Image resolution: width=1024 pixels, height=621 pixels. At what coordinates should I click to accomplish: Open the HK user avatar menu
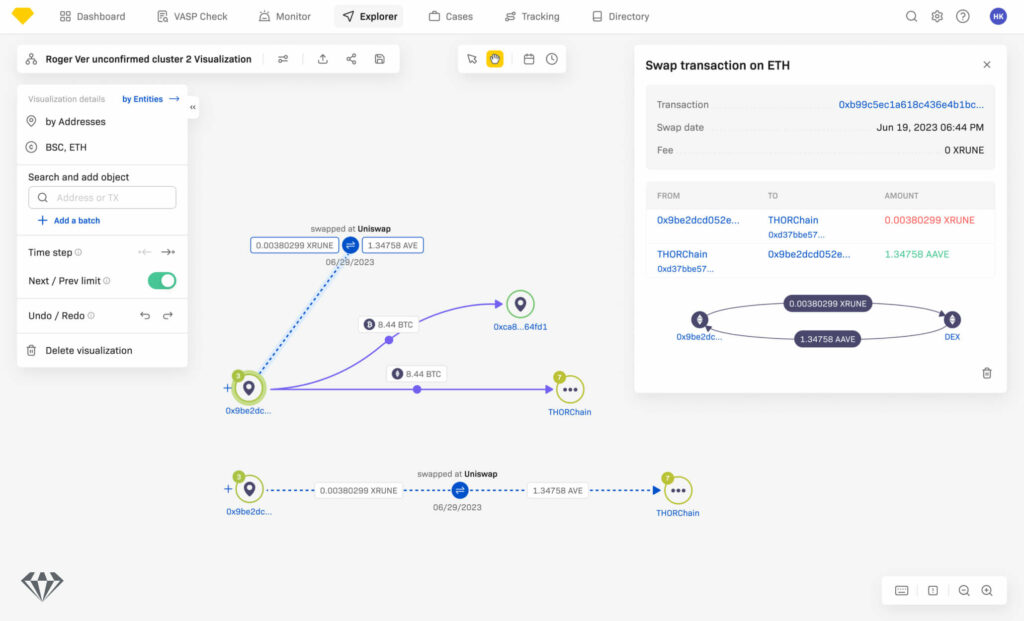(998, 16)
